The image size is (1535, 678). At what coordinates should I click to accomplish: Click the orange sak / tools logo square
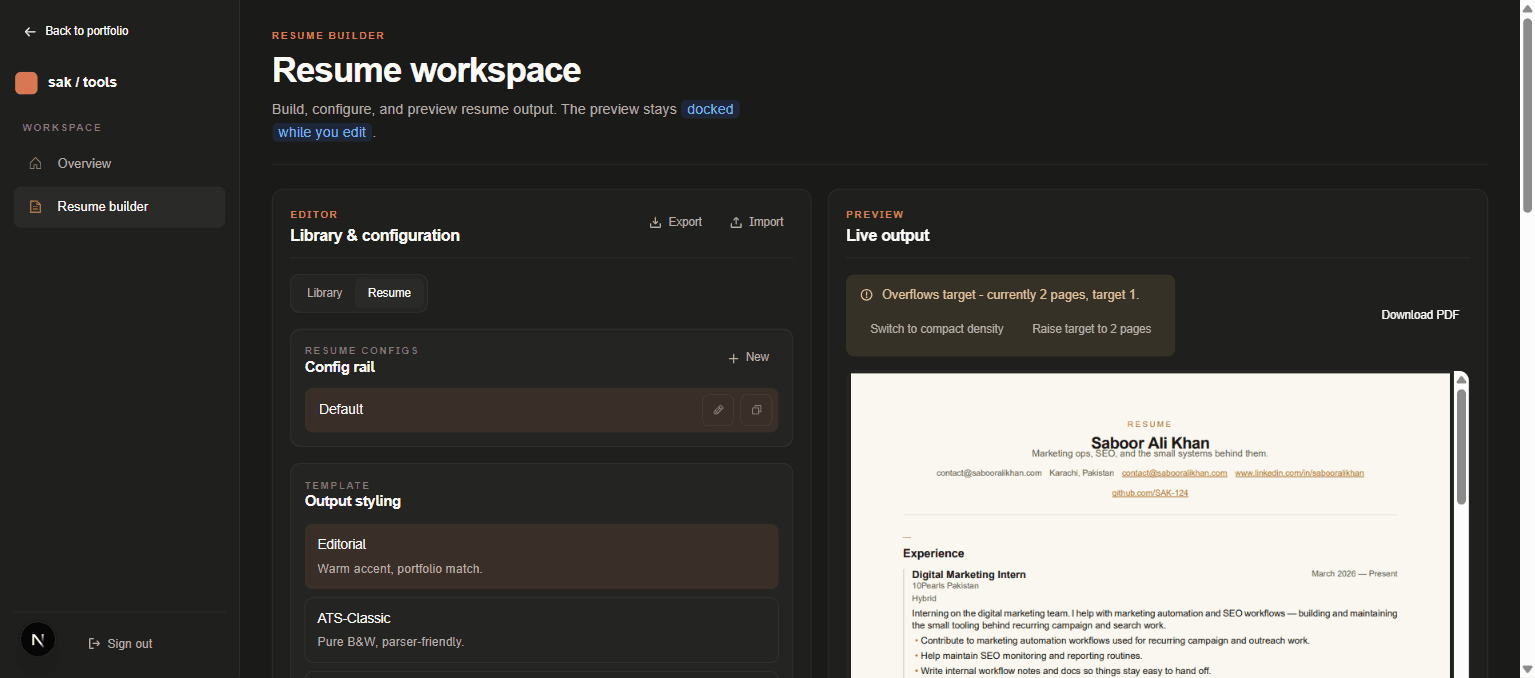click(x=26, y=83)
